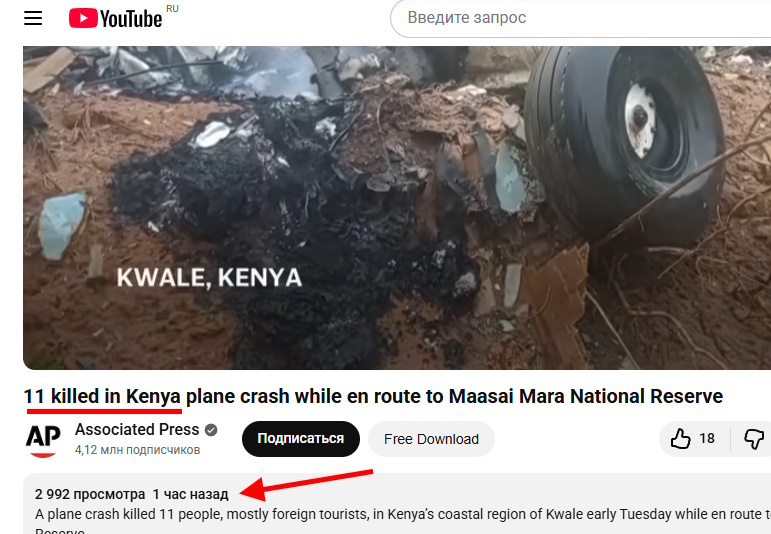Image resolution: width=771 pixels, height=534 pixels.
Task: Click the '1 час назад' upload time
Action: 190,494
